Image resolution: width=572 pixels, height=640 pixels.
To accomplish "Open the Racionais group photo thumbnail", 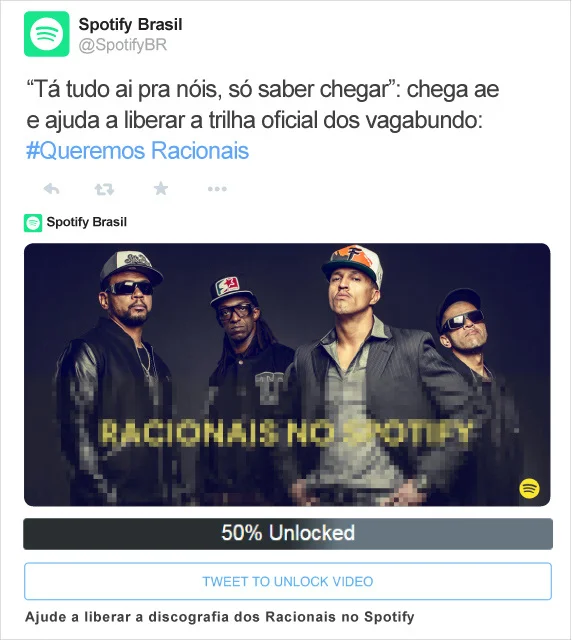I will (287, 375).
